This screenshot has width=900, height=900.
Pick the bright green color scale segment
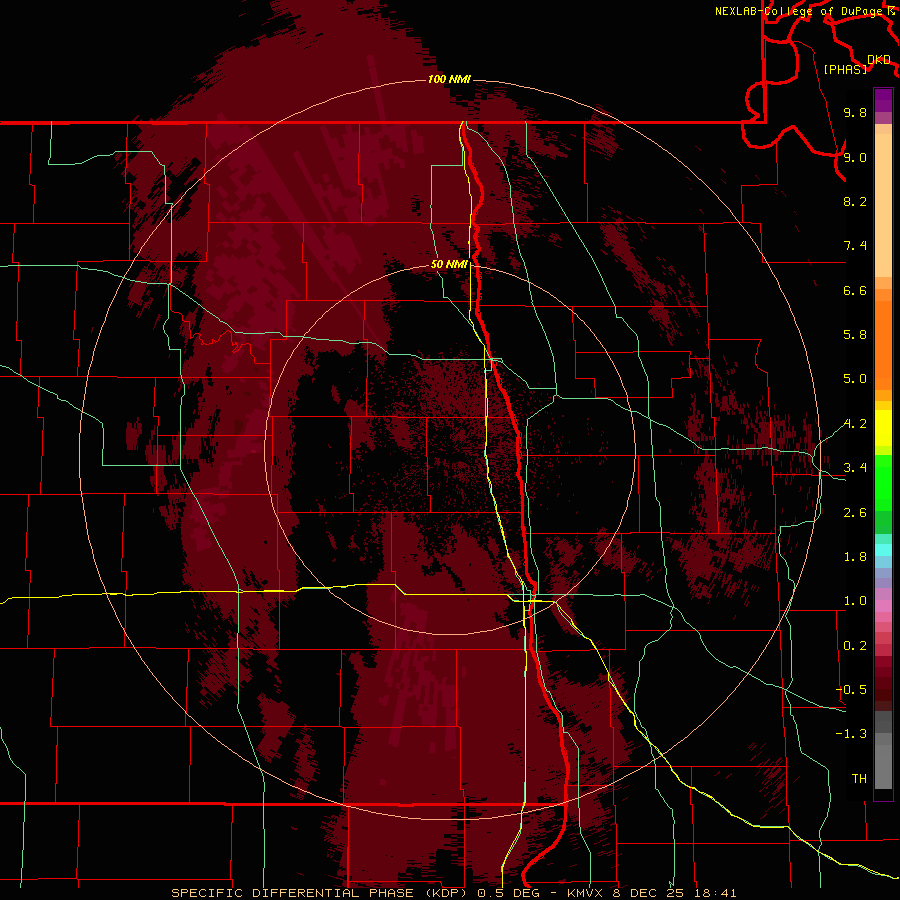(883, 483)
